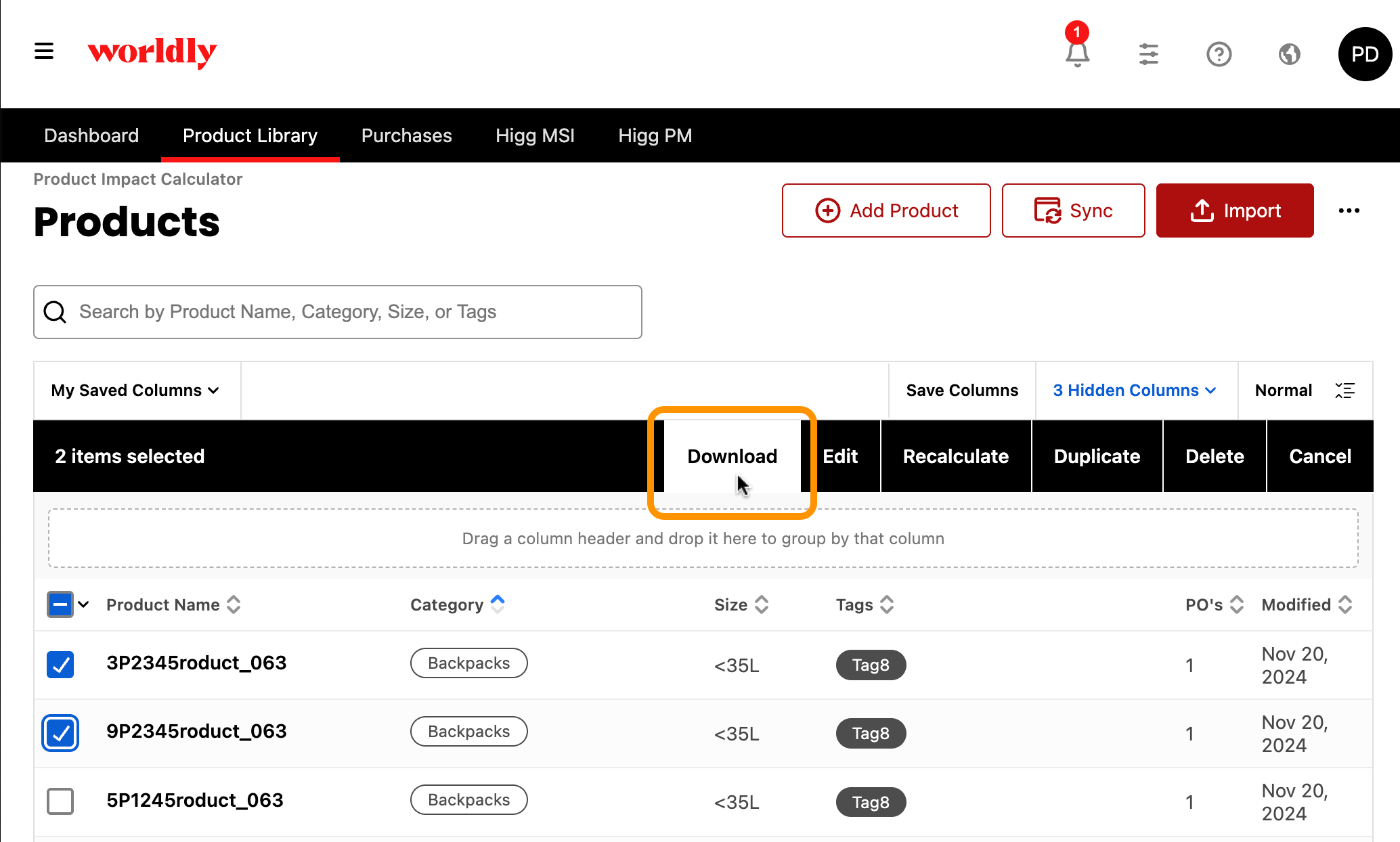Click the help question mark icon
The image size is (1400, 842).
click(x=1219, y=54)
